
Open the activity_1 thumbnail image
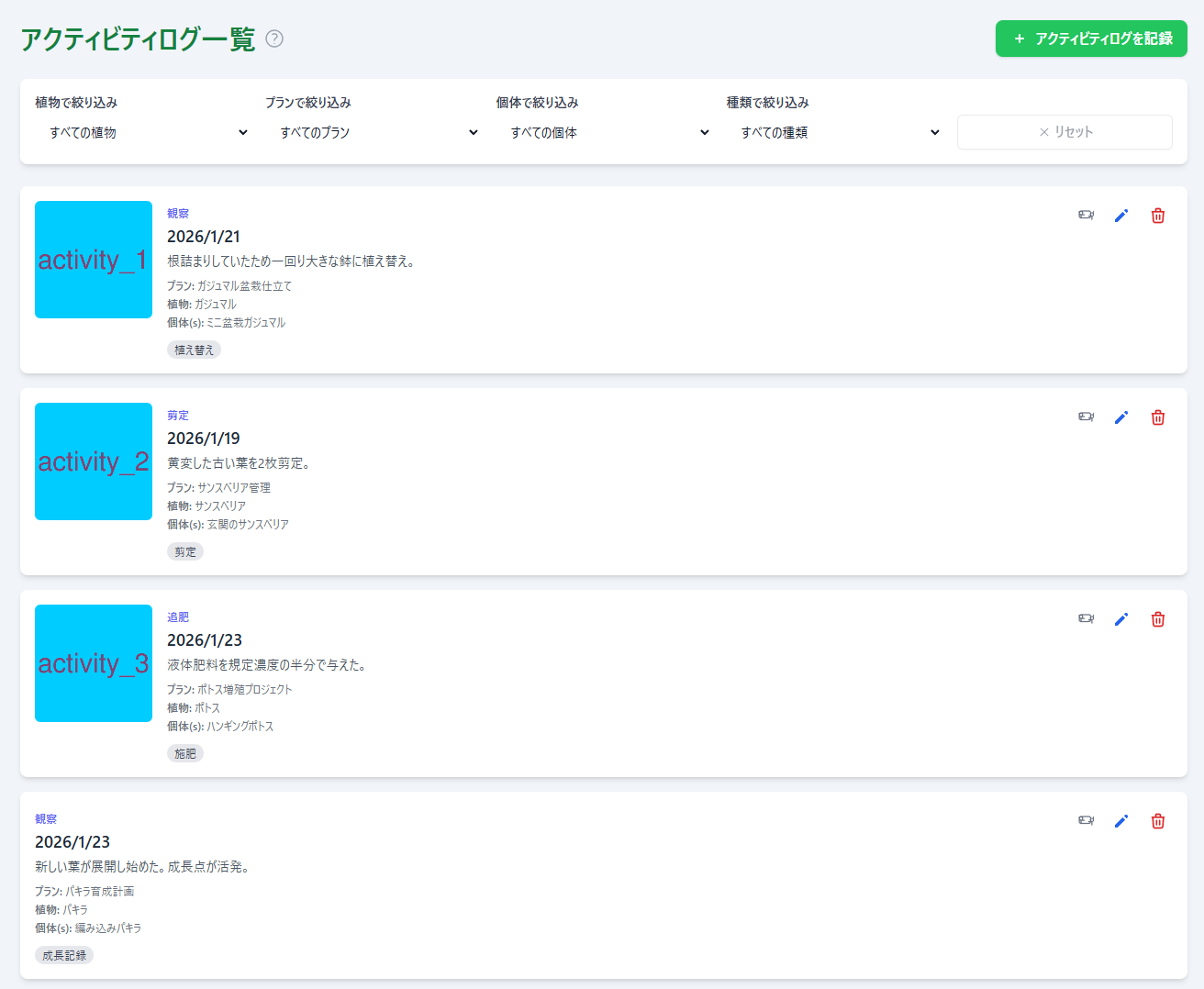[94, 260]
